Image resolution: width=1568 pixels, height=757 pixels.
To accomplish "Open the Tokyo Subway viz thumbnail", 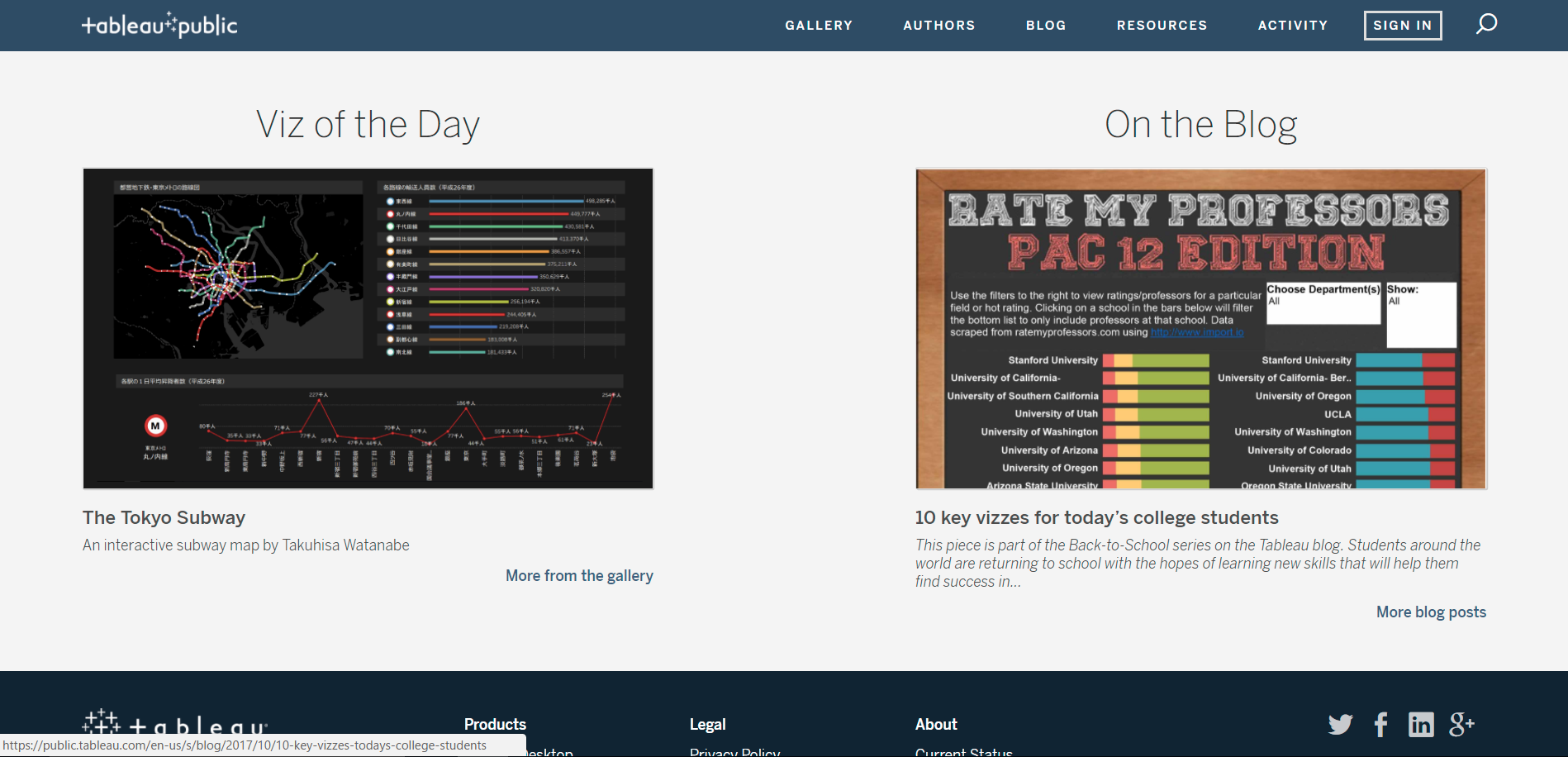I will [368, 328].
